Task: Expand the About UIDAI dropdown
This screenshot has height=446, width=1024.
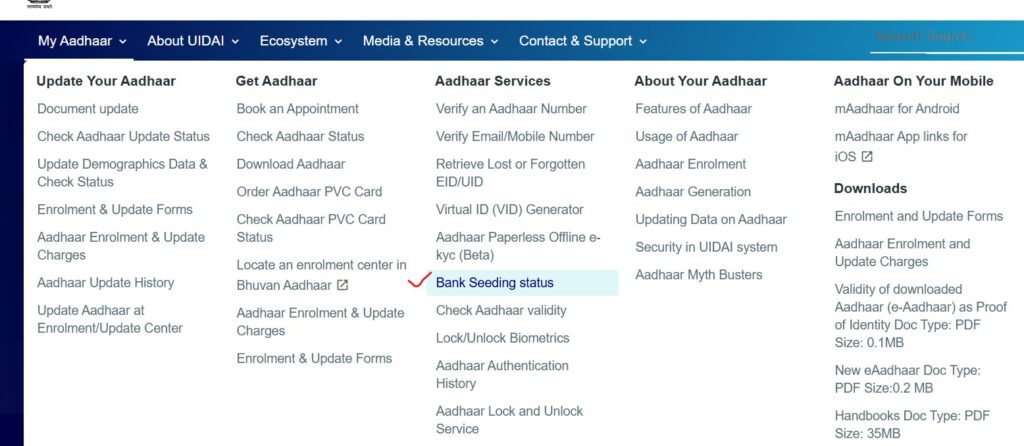Action: 193,40
